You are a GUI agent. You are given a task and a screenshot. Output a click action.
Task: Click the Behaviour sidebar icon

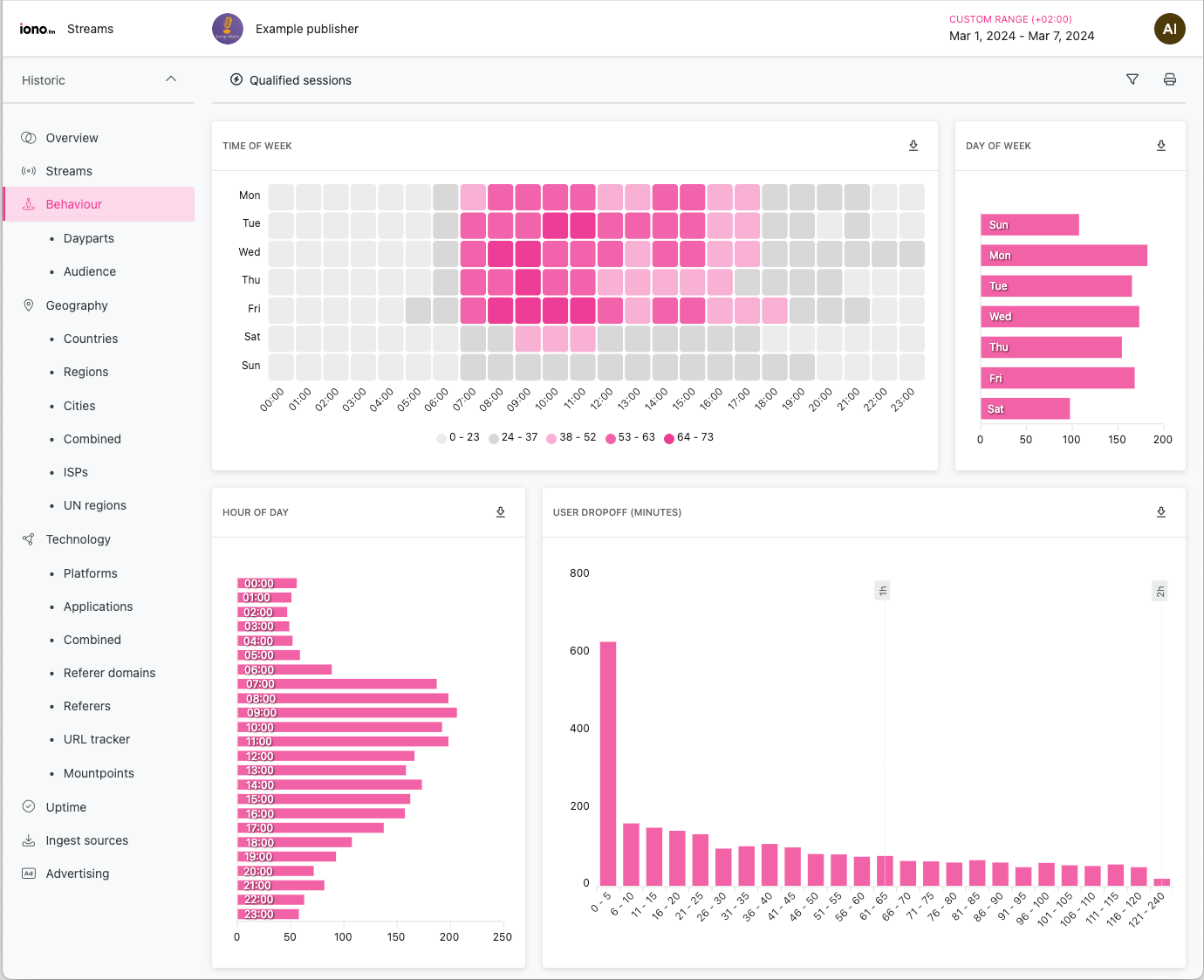coord(29,204)
